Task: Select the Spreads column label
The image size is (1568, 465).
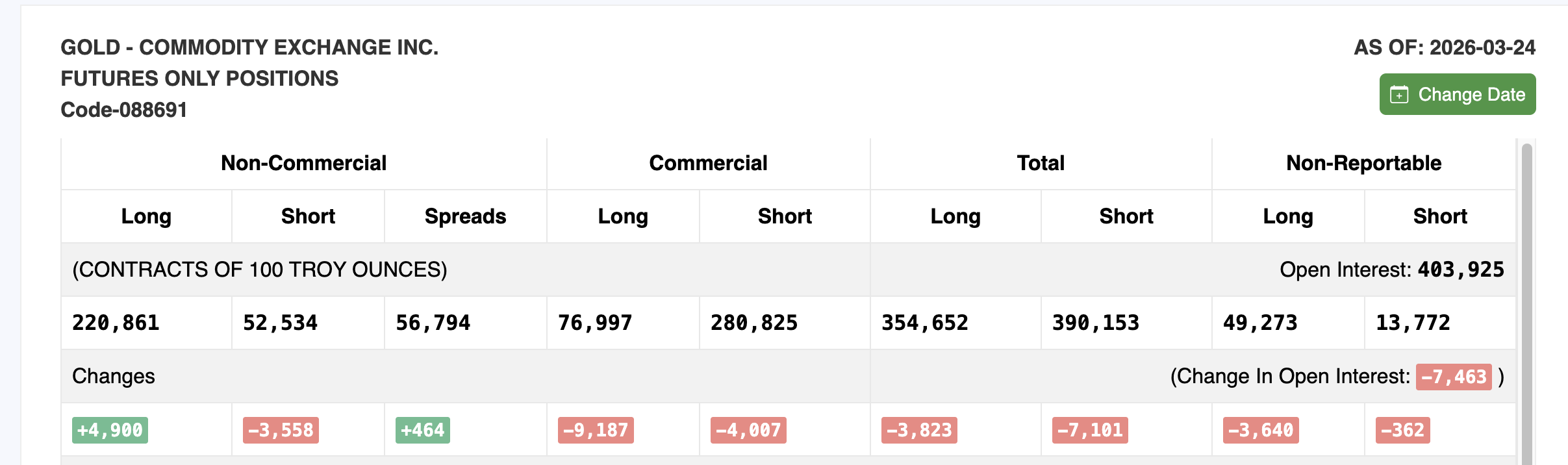Action: point(464,216)
